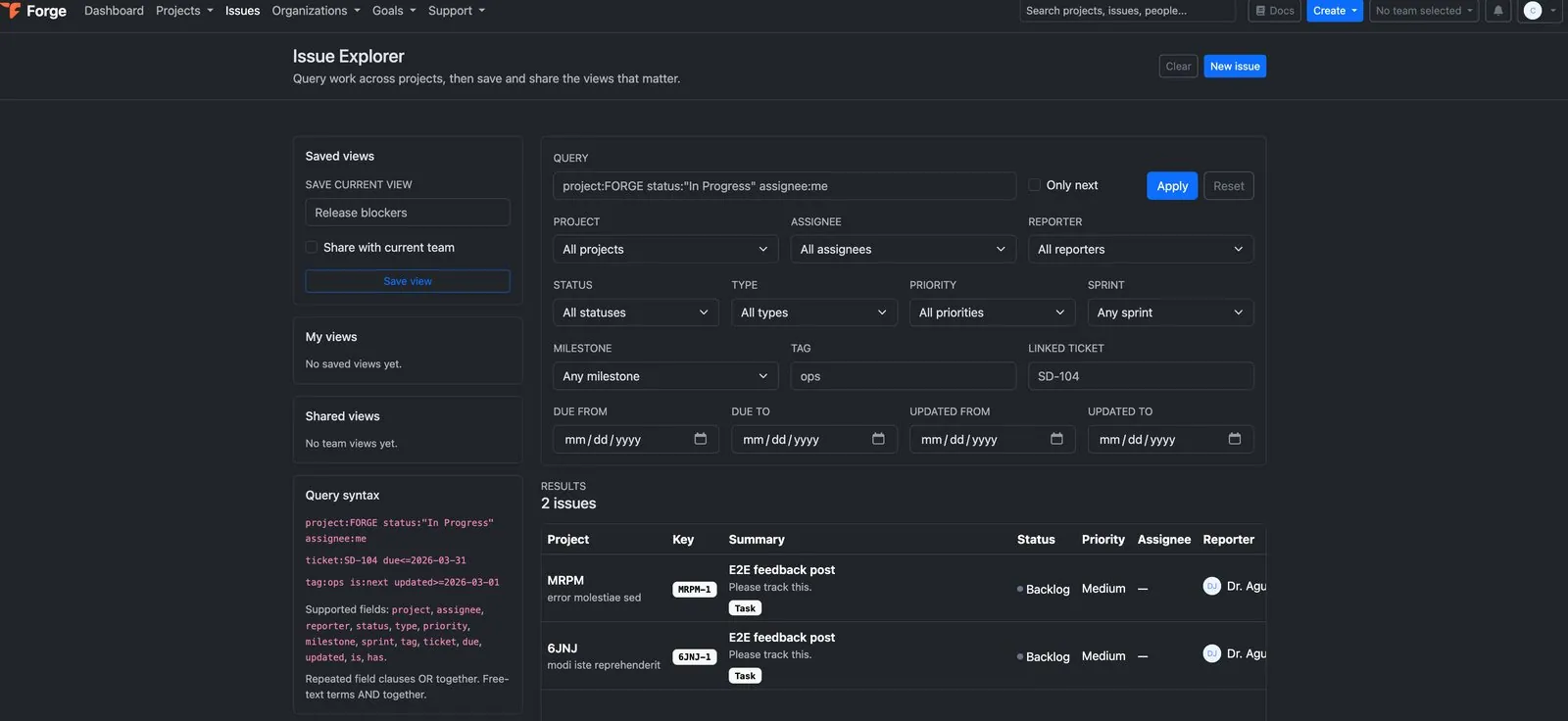Open the Updated To calendar picker icon
The height and width of the screenshot is (721, 1568).
click(1235, 439)
